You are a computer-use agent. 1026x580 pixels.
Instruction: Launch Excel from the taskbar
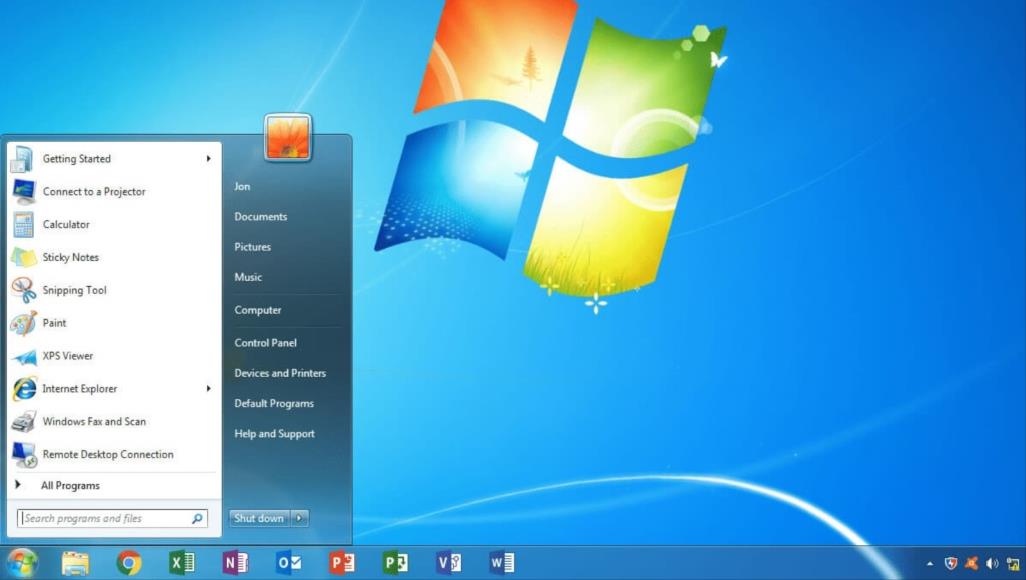(182, 563)
